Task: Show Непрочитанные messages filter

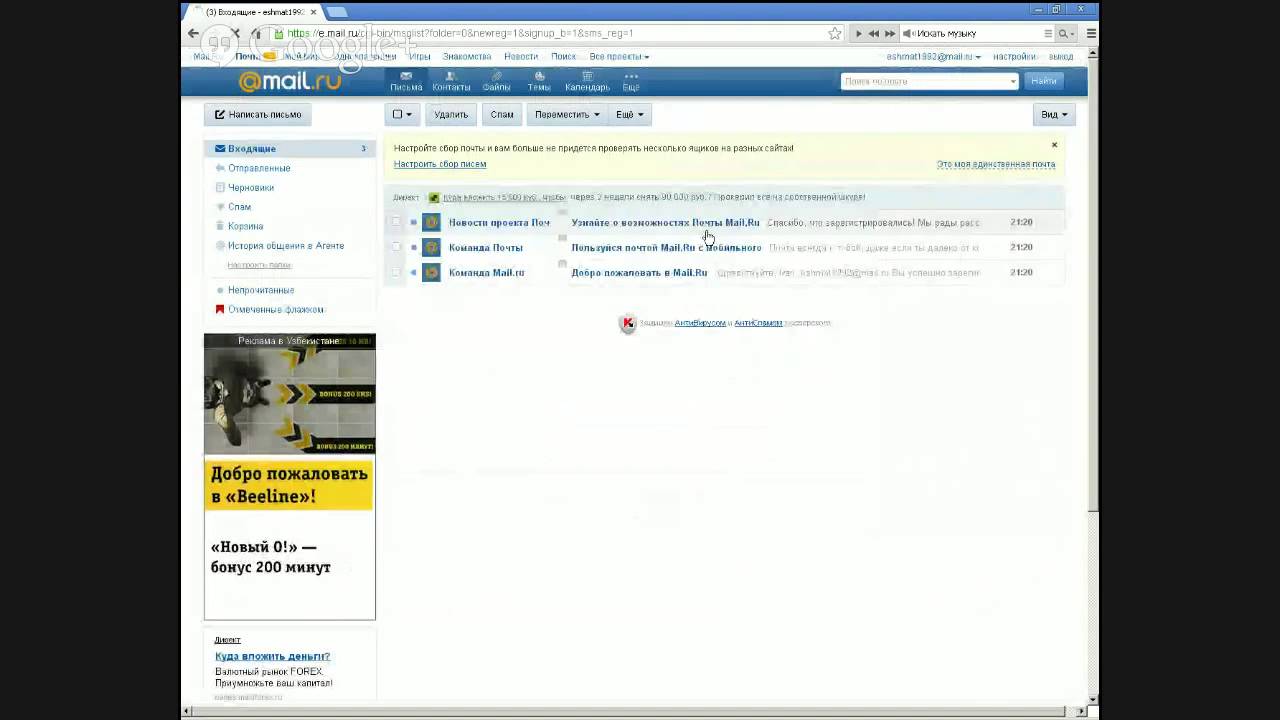Action: point(260,290)
